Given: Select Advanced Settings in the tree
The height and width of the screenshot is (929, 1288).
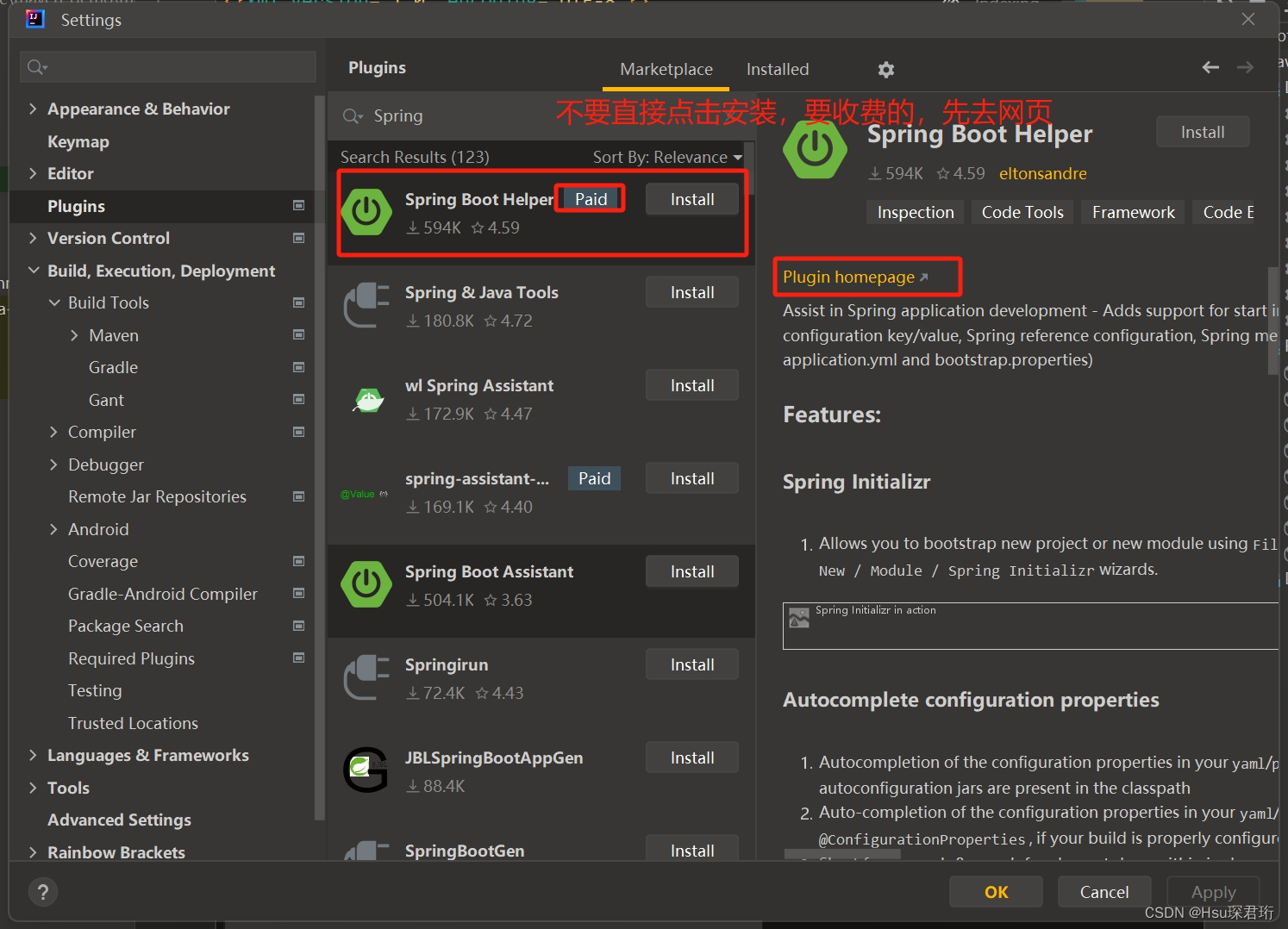Looking at the screenshot, I should point(119,820).
